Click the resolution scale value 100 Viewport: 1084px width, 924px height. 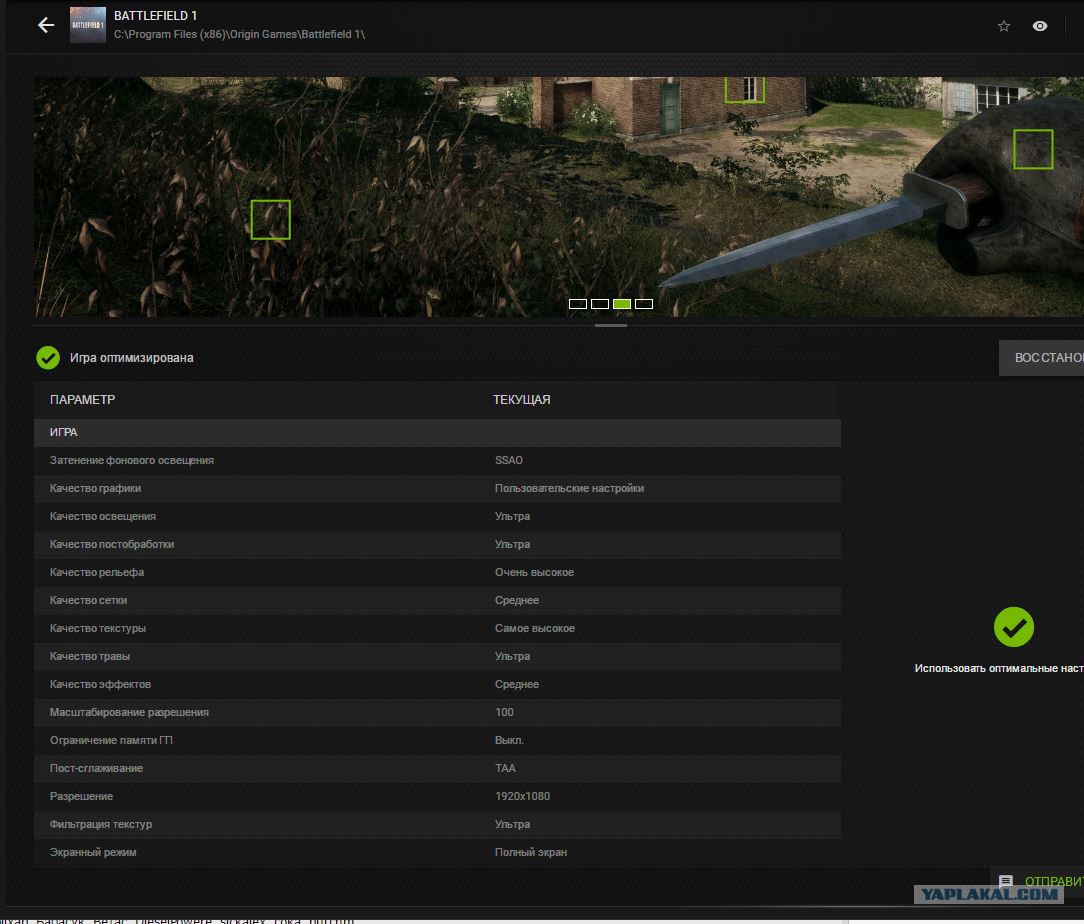(x=504, y=713)
